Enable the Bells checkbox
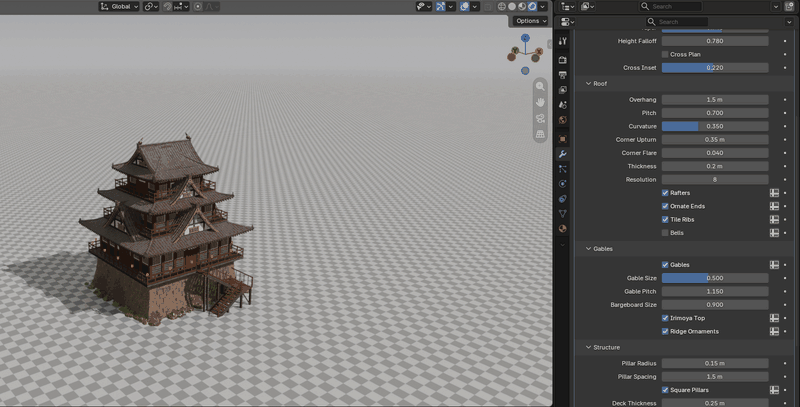Image resolution: width=800 pixels, height=407 pixels. (665, 233)
